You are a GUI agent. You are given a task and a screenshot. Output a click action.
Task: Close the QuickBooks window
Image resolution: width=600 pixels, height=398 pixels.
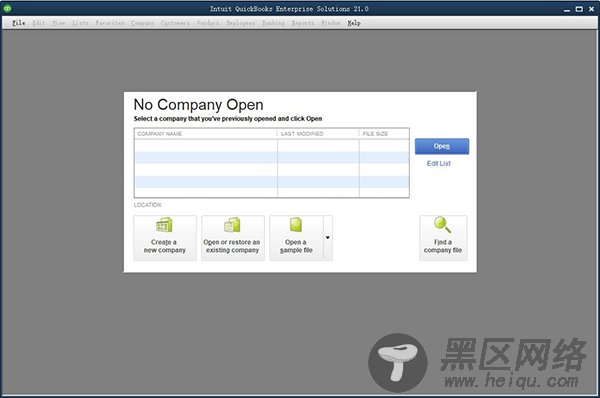[x=592, y=9]
